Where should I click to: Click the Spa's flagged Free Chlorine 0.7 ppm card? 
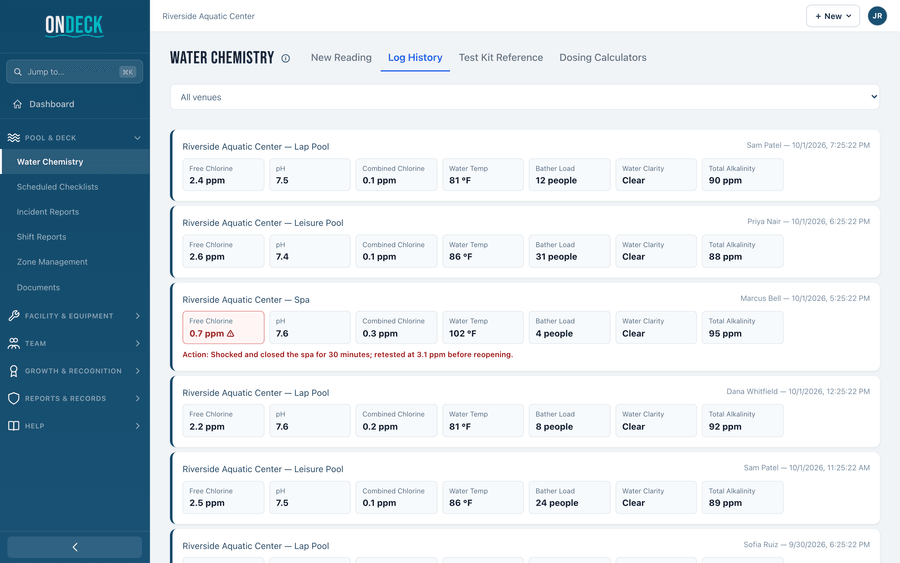(223, 327)
